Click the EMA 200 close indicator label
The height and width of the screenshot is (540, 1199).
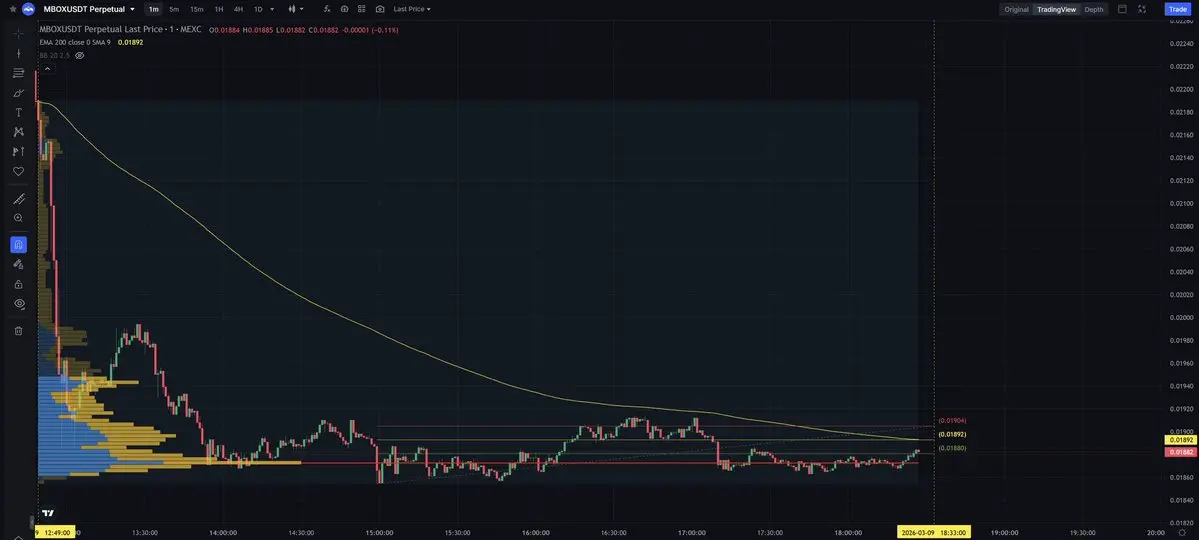pyautogui.click(x=75, y=42)
